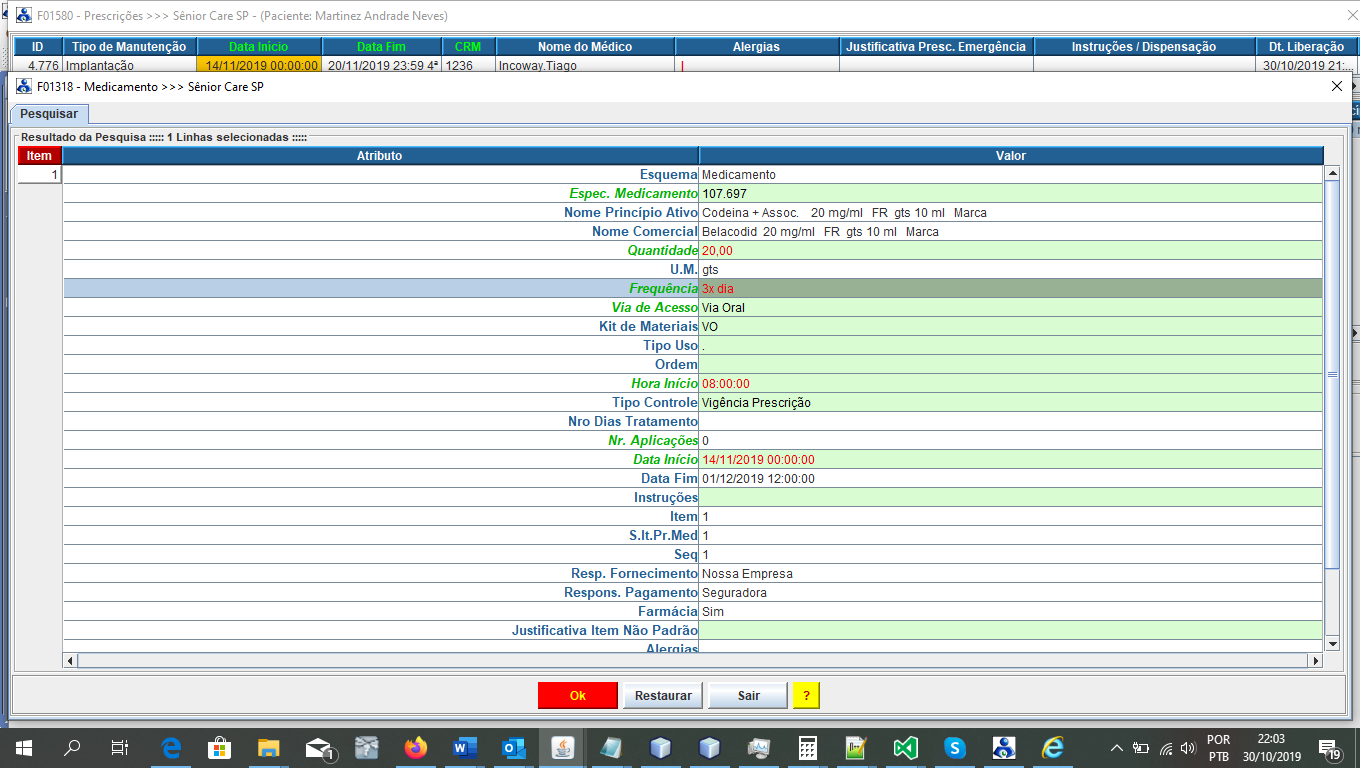The width and height of the screenshot is (1360, 768).
Task: Click the empty Instruções value field
Action: [x=1011, y=498]
